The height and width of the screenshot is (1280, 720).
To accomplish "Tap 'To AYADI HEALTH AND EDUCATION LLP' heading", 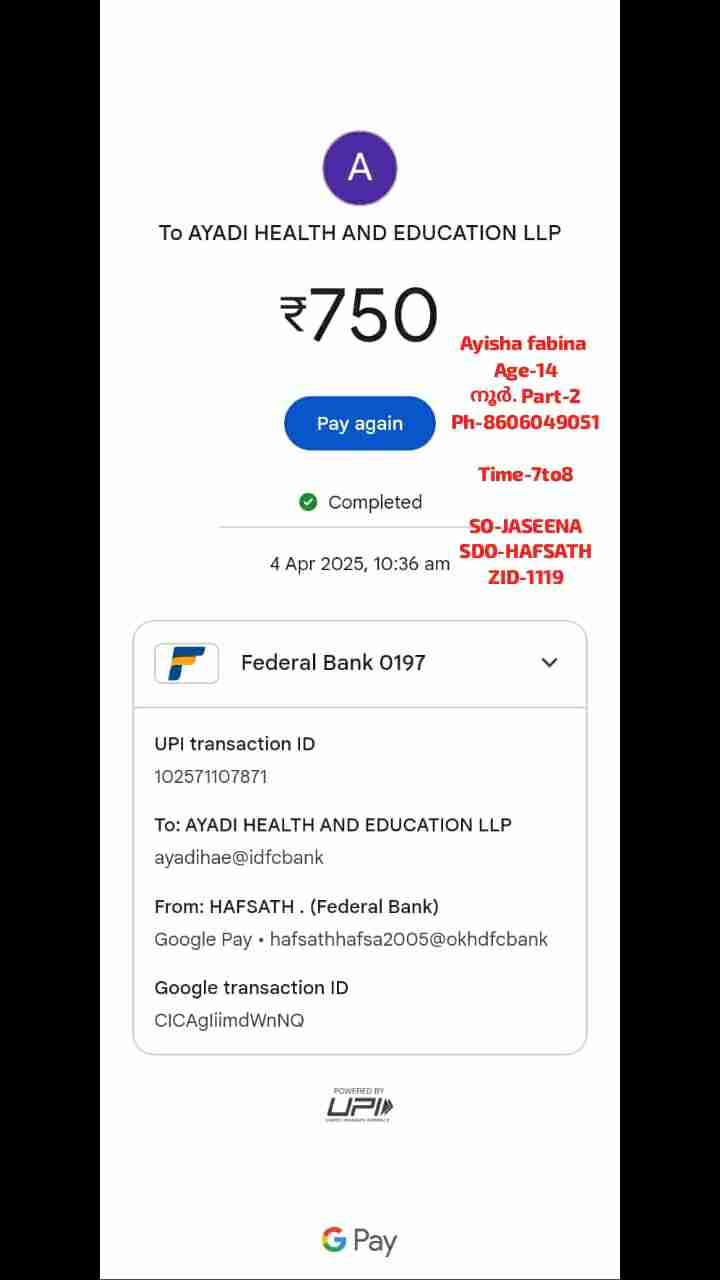I will pyautogui.click(x=360, y=233).
